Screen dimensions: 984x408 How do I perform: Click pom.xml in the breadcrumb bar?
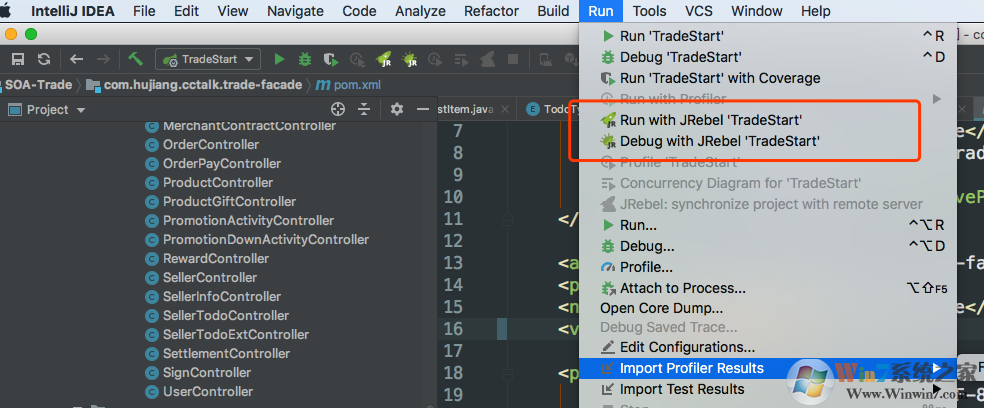coord(356,85)
